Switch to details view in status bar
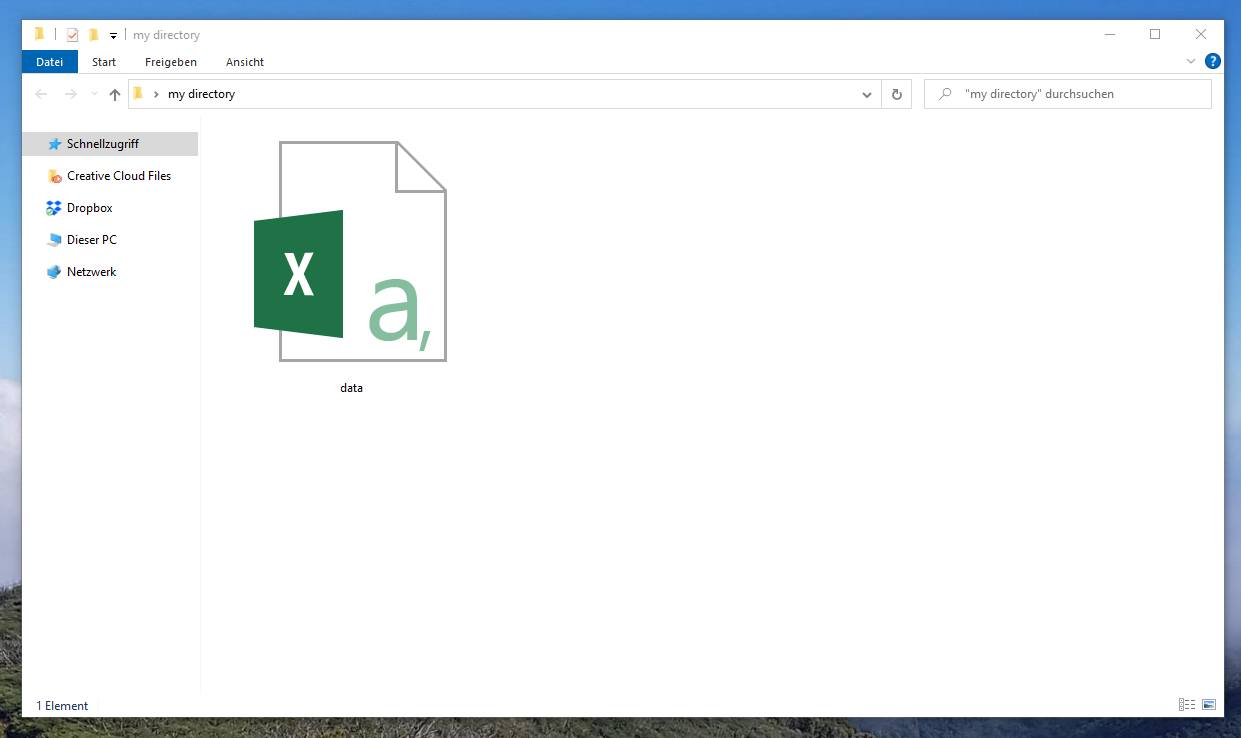This screenshot has width=1241, height=738. tap(1187, 705)
